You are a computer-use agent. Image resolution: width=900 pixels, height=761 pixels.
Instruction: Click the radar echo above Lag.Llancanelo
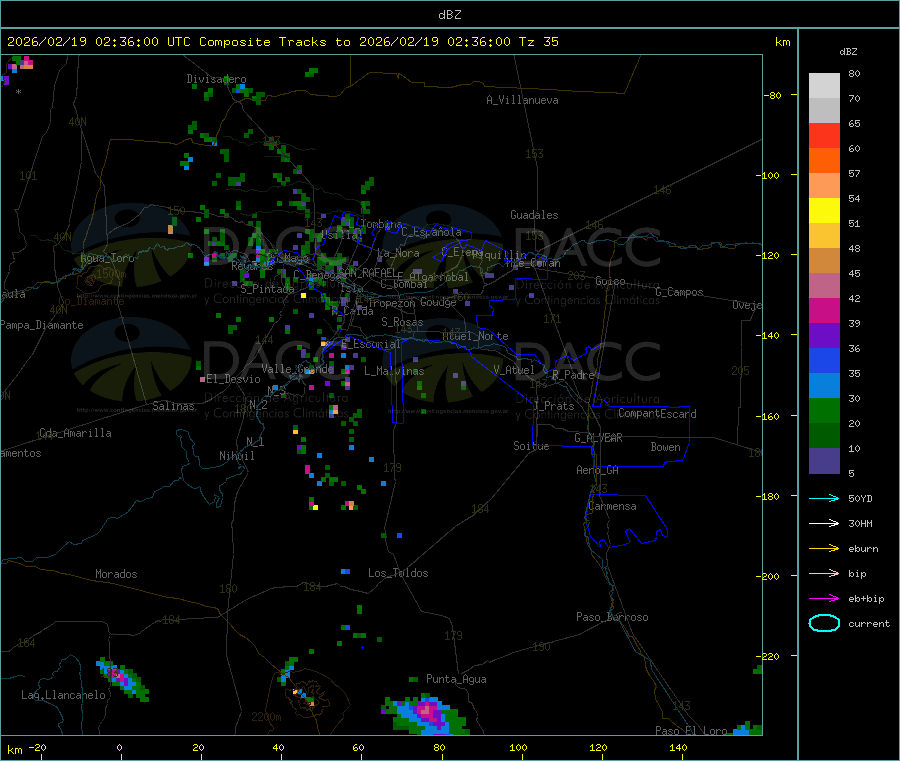[122, 679]
